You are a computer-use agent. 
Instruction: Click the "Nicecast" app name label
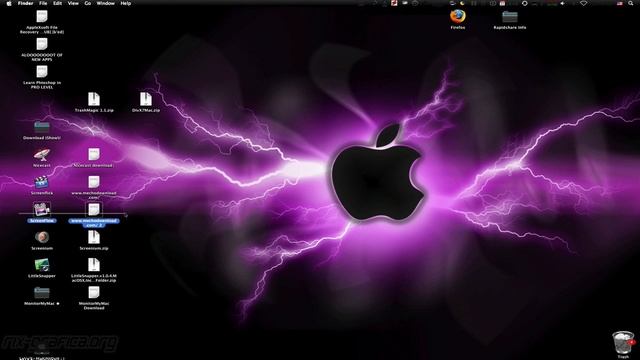pos(42,166)
